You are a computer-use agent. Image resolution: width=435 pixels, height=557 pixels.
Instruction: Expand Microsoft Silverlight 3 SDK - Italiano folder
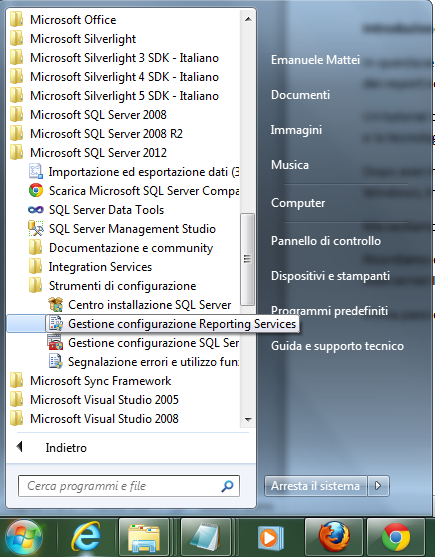point(124,58)
